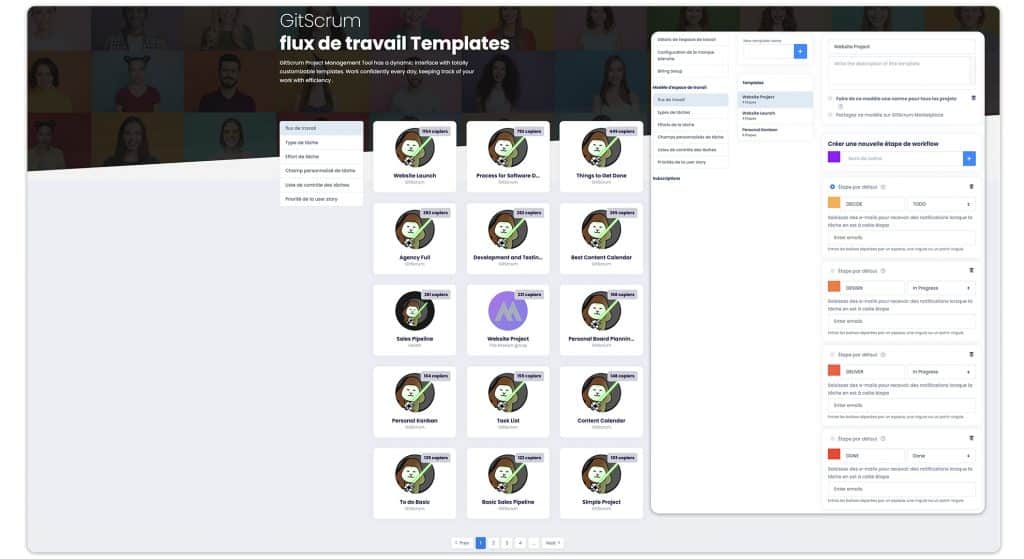
Task: Click the Website Project template name field
Action: (901, 47)
